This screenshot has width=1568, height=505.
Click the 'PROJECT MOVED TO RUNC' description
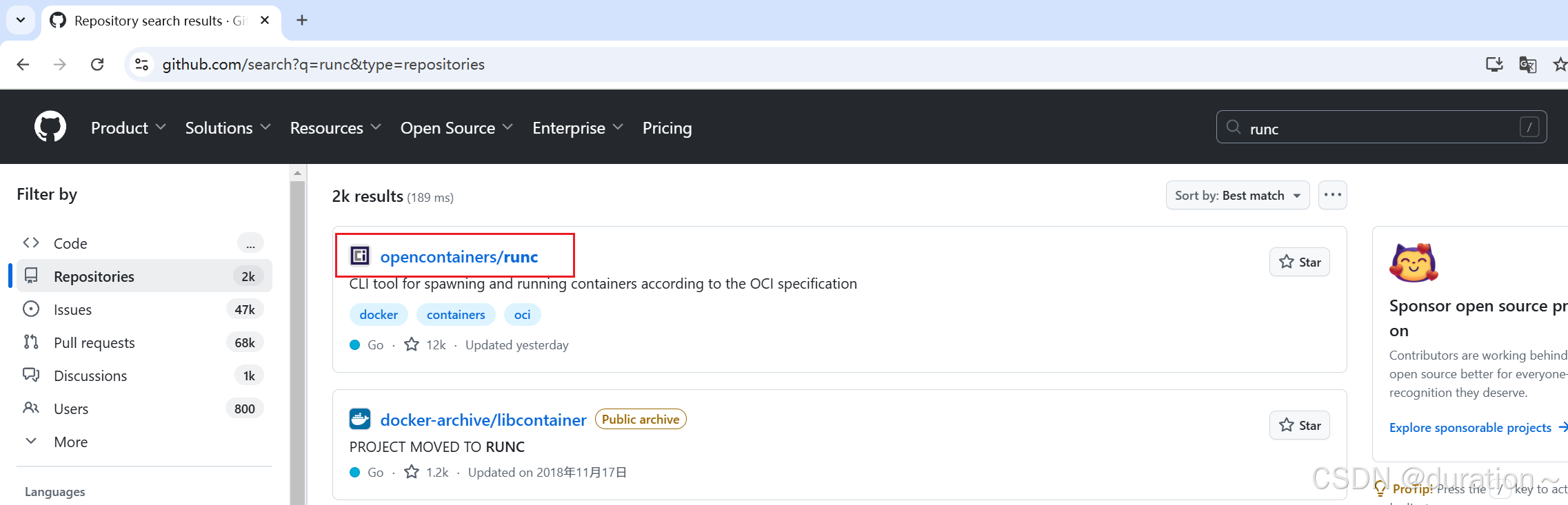(437, 446)
